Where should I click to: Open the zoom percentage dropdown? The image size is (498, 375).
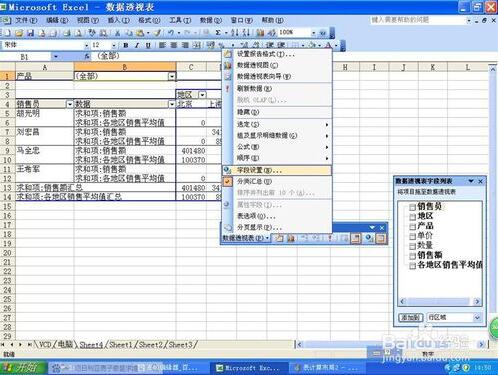click(313, 33)
